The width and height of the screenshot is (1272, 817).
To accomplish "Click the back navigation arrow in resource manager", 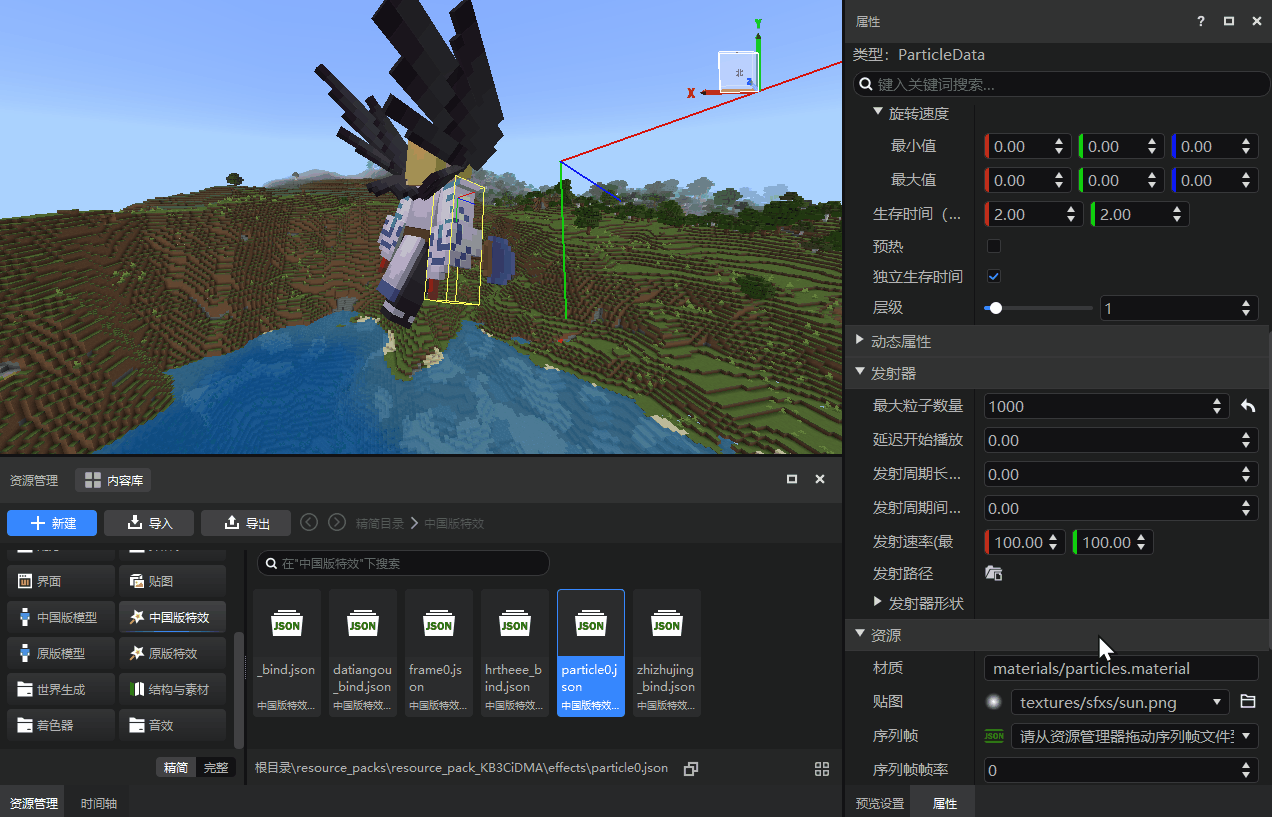I will click(x=309, y=522).
